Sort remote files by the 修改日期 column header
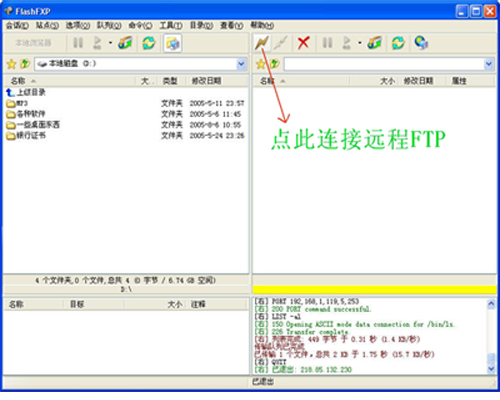The height and width of the screenshot is (400, 500). pos(421,81)
